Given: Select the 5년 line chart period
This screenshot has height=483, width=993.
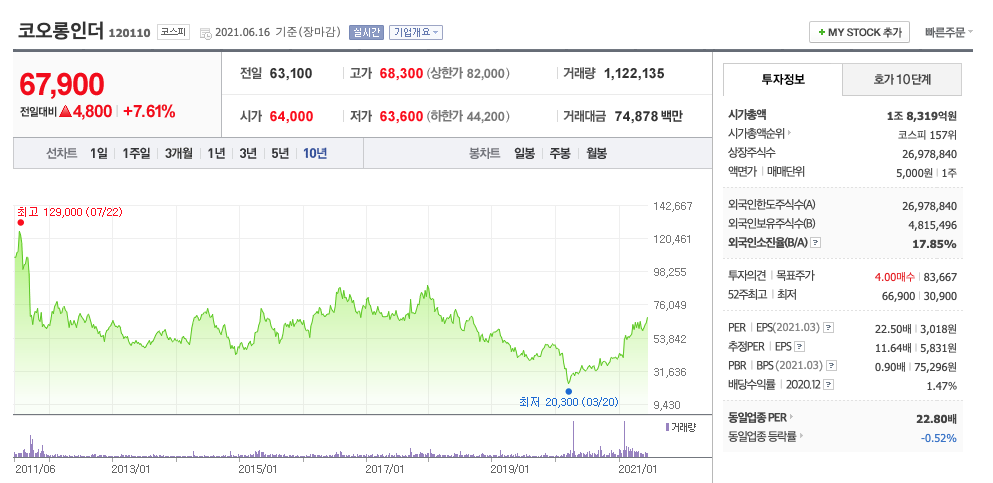Looking at the screenshot, I should click(x=280, y=153).
